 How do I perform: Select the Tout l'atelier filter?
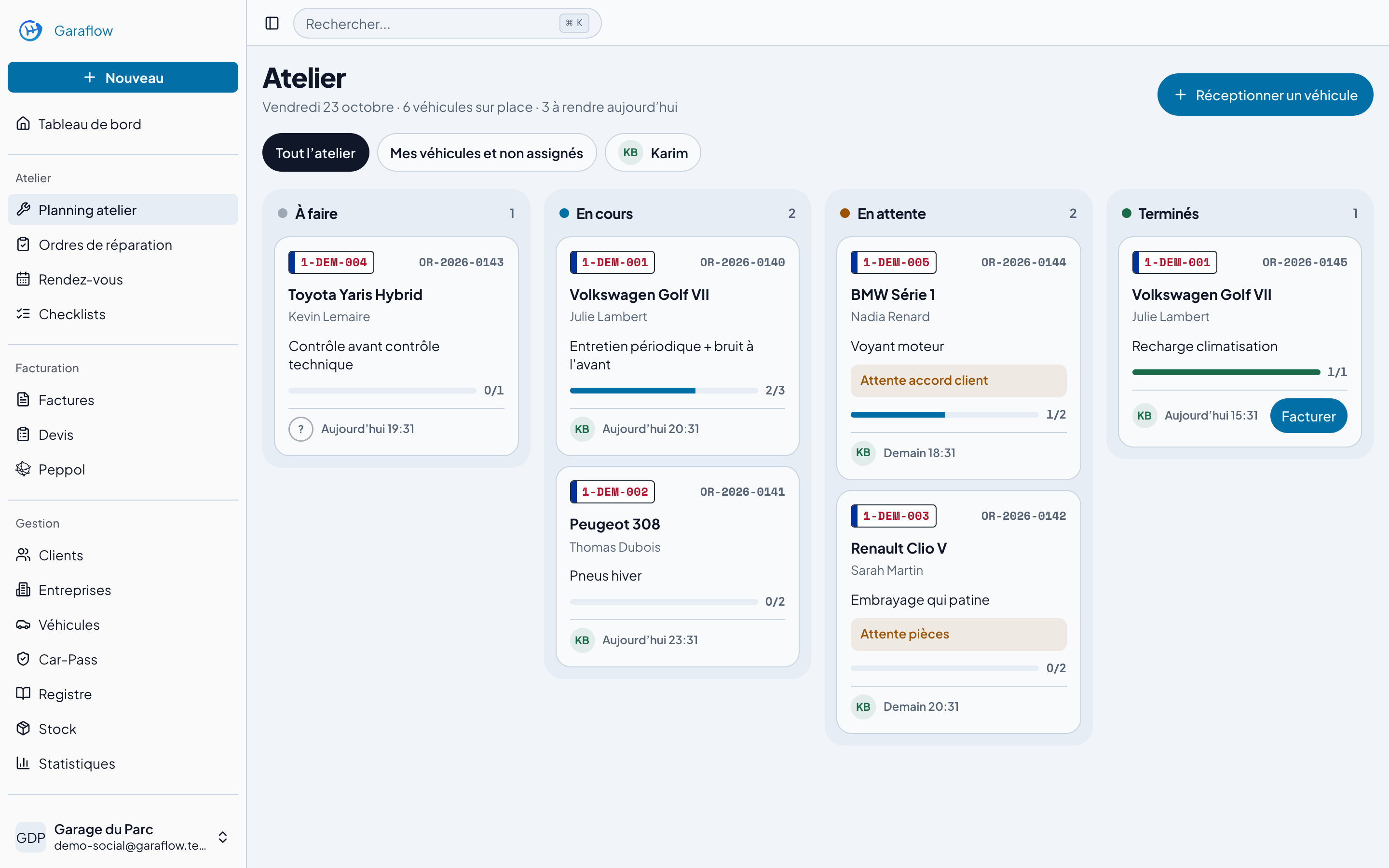(316, 153)
